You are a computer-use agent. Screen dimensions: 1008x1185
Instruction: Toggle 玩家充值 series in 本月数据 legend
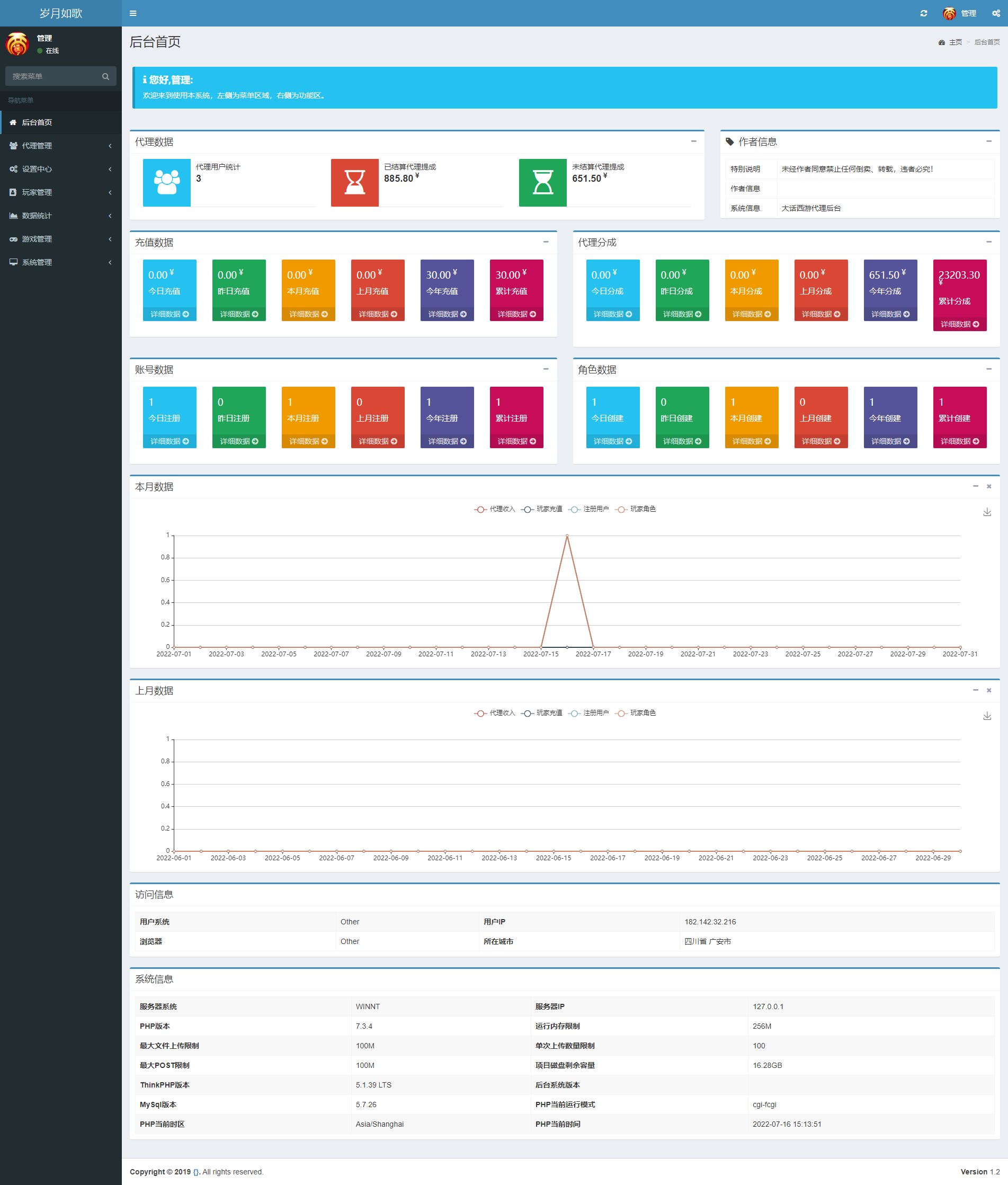[542, 509]
